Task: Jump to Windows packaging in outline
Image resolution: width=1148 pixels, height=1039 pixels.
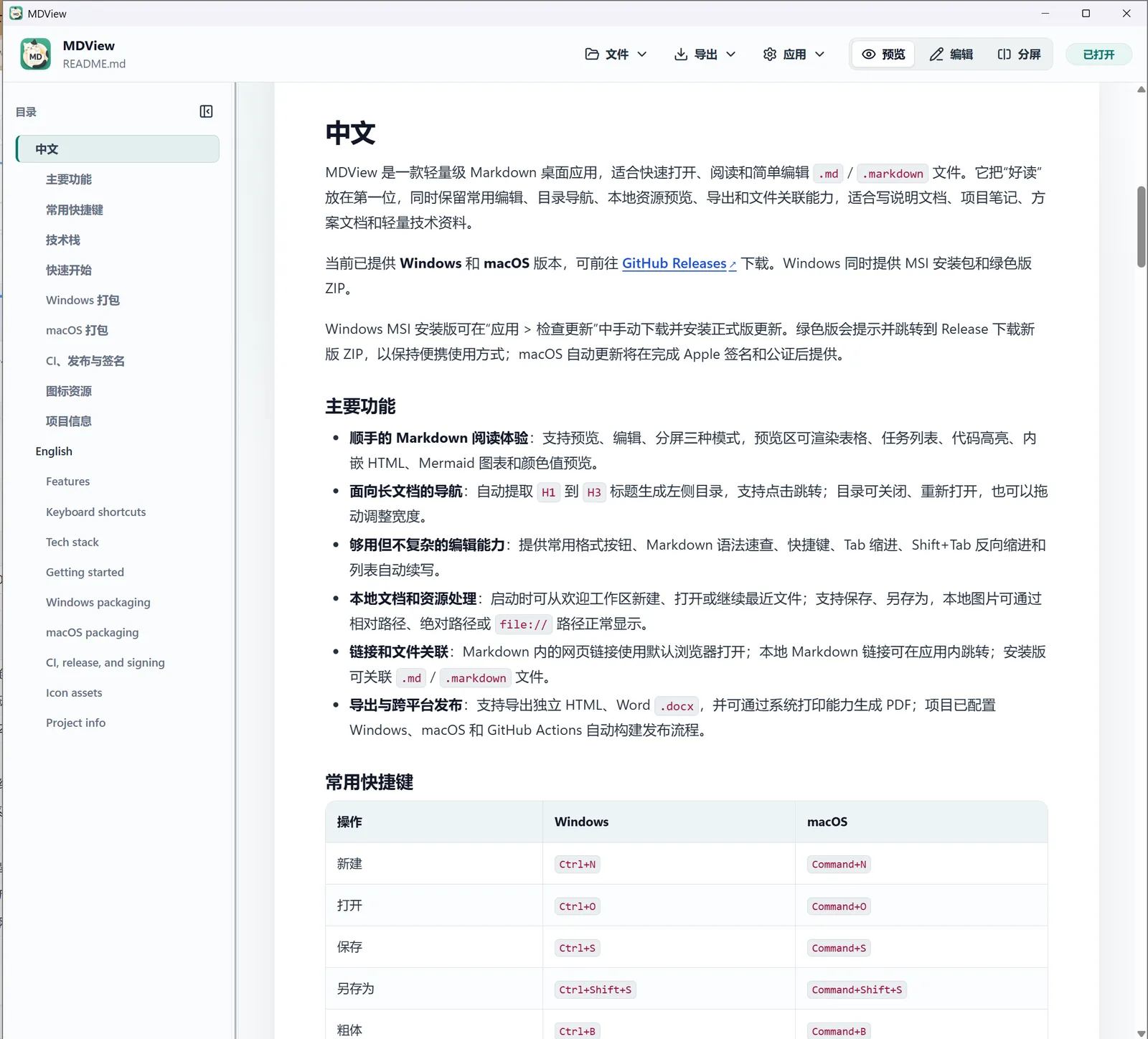Action: click(98, 602)
